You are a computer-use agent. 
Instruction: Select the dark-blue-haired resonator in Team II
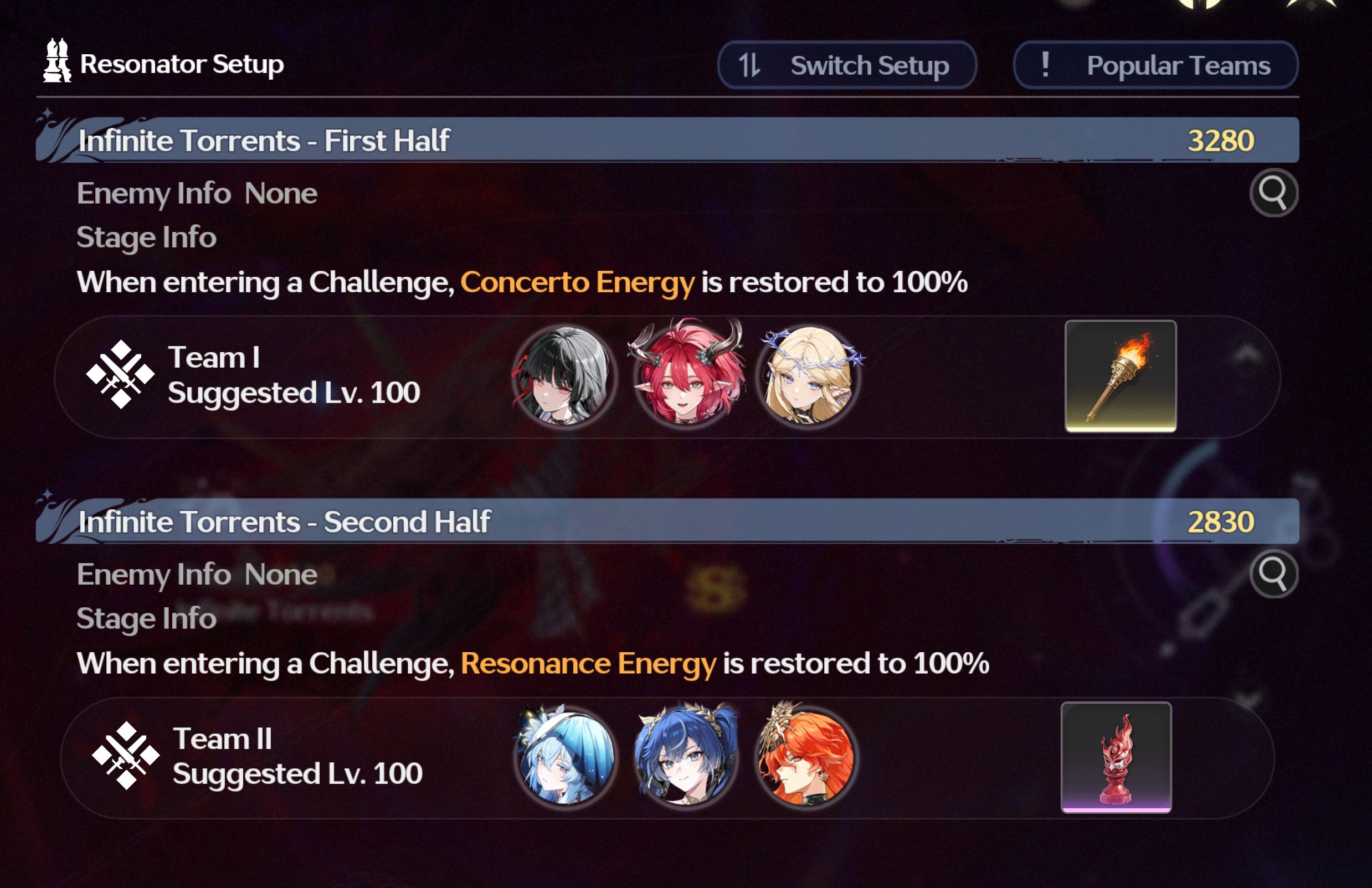[x=686, y=757]
